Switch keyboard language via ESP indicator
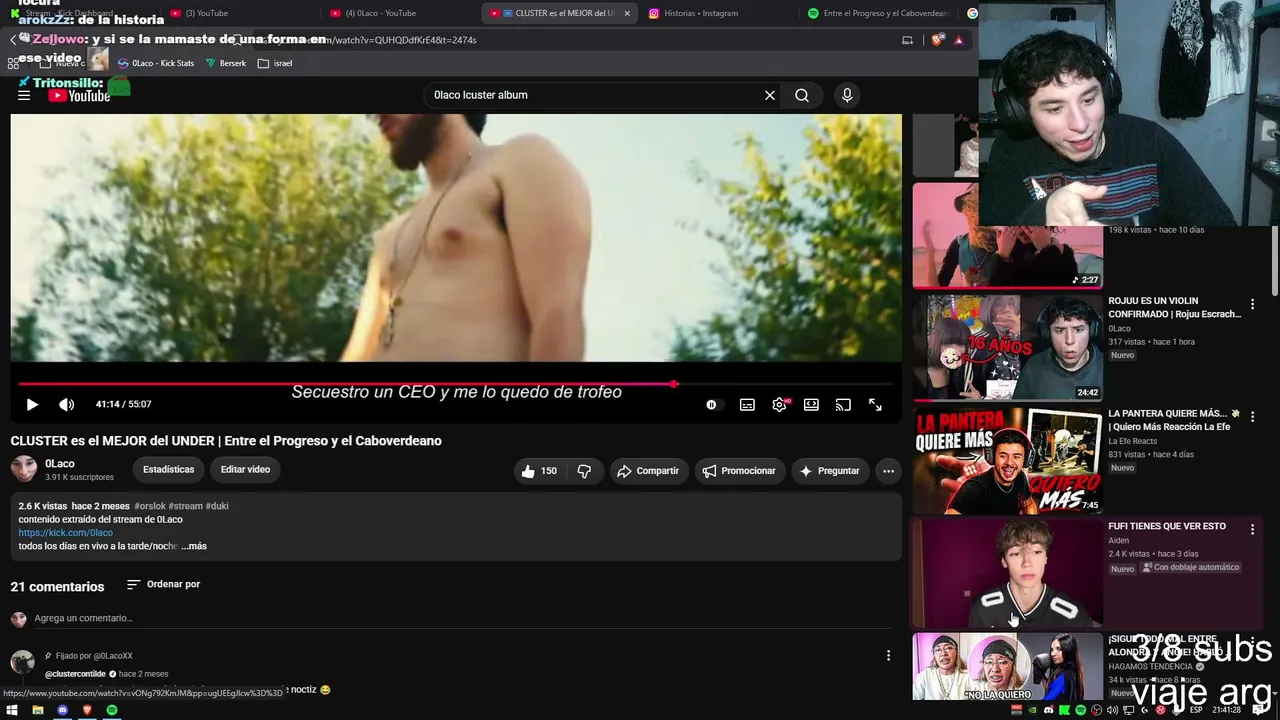This screenshot has width=1280, height=720. 1196,710
